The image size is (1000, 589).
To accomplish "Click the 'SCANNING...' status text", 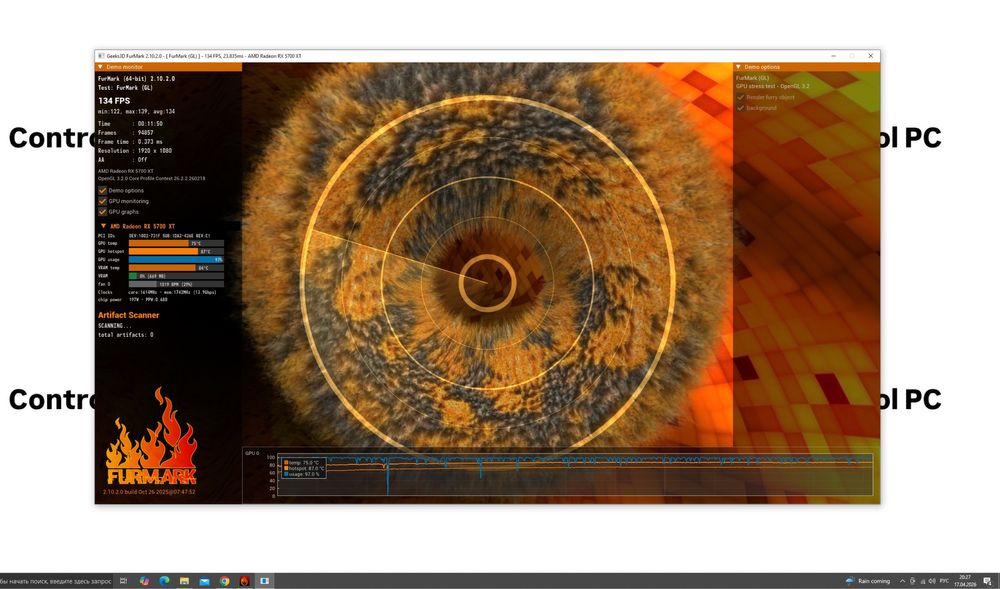I will pyautogui.click(x=115, y=326).
